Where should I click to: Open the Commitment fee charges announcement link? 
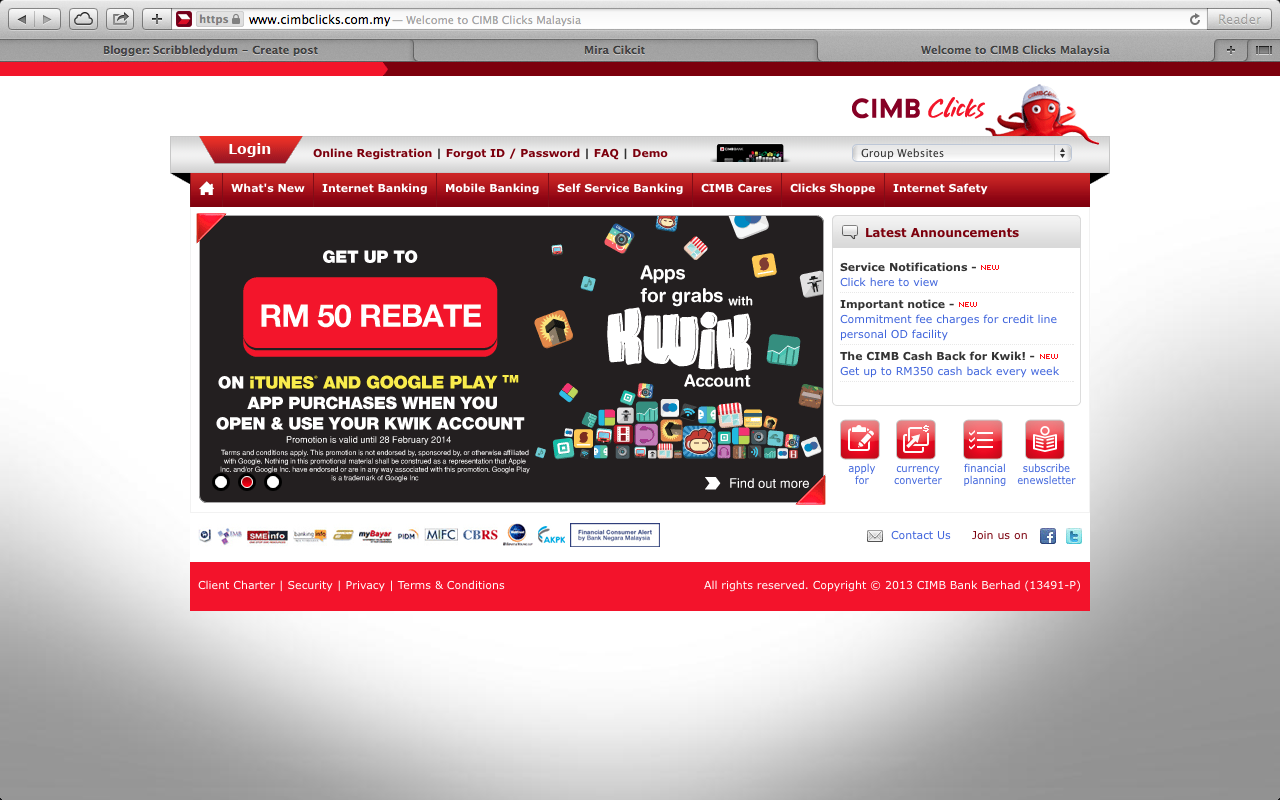(x=948, y=327)
